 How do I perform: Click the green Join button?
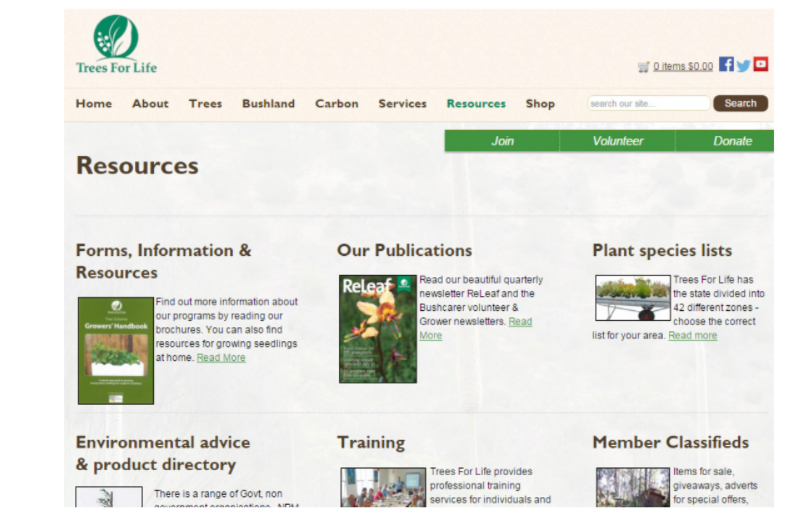click(x=502, y=141)
